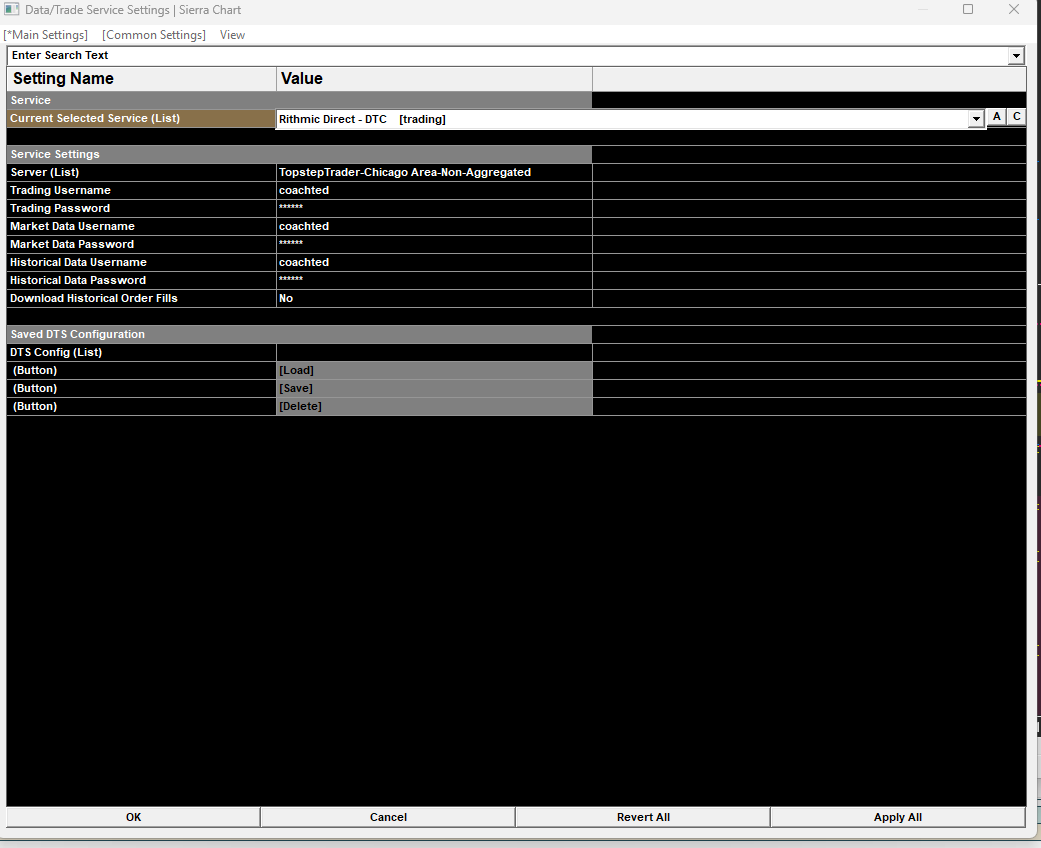The height and width of the screenshot is (848, 1041).
Task: Click the A button beside service list
Action: coord(997,116)
